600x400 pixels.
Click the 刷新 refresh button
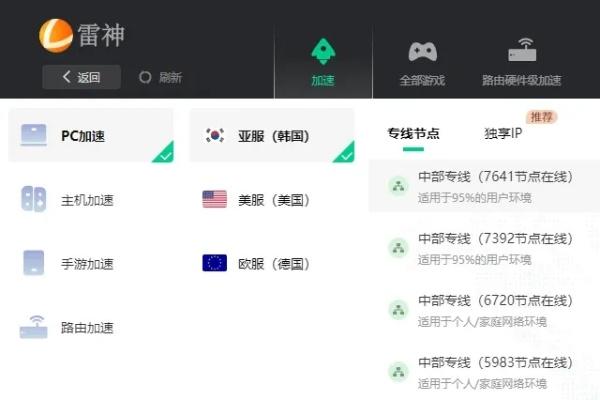[x=160, y=77]
